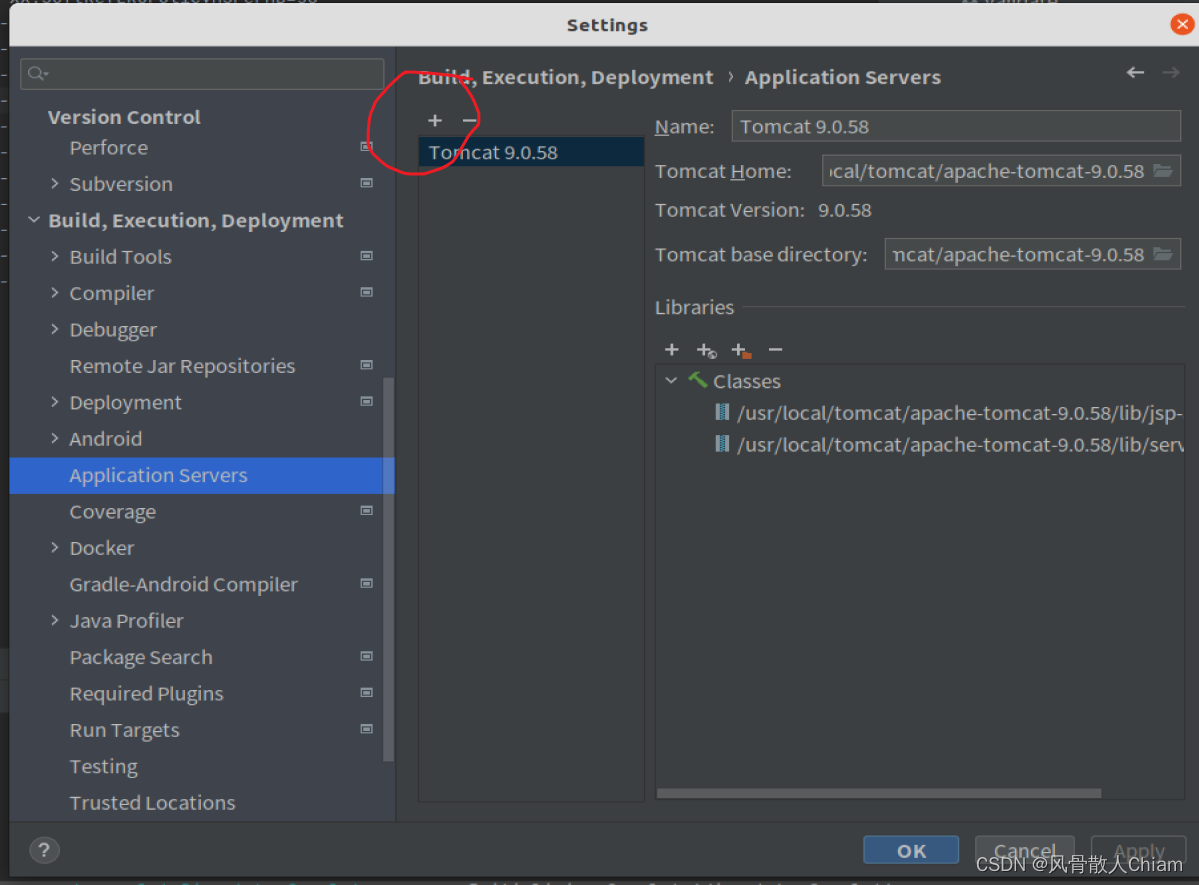Open the Run Targets settings page
This screenshot has width=1199, height=885.
[124, 730]
